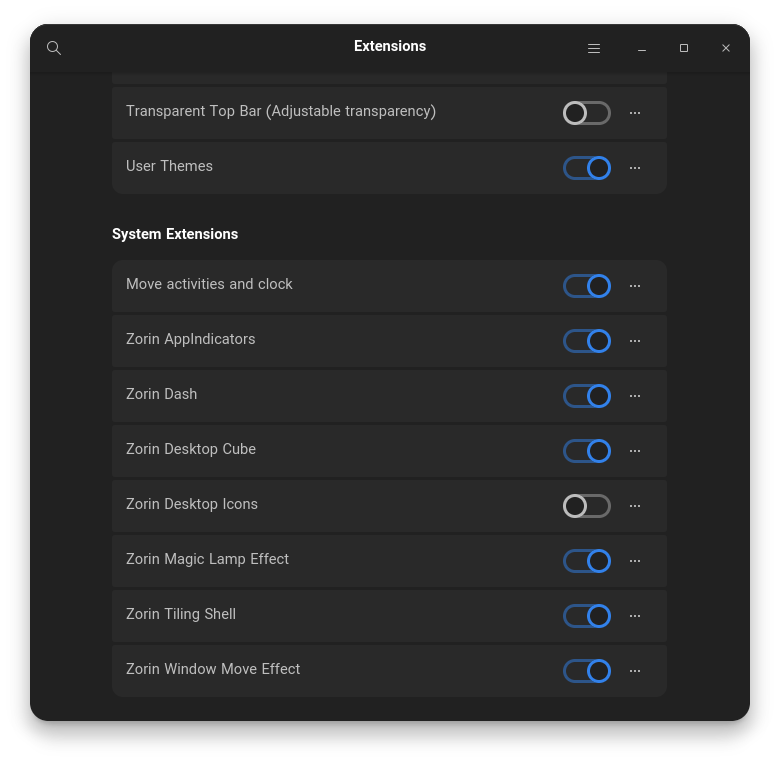Toggle off Zorin Magic Lamp Effect

[587, 561]
